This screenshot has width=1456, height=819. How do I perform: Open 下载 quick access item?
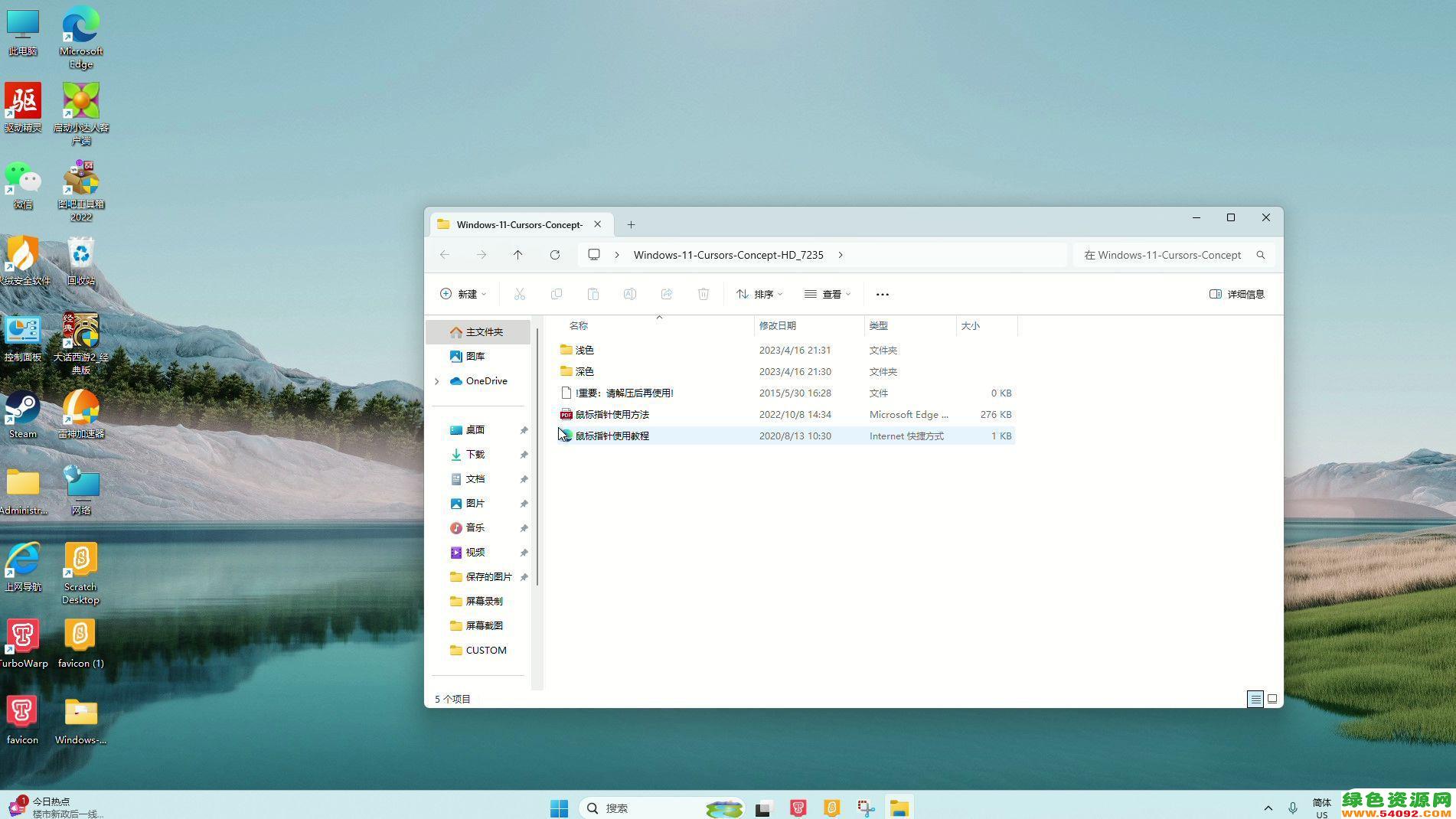[x=478, y=454]
